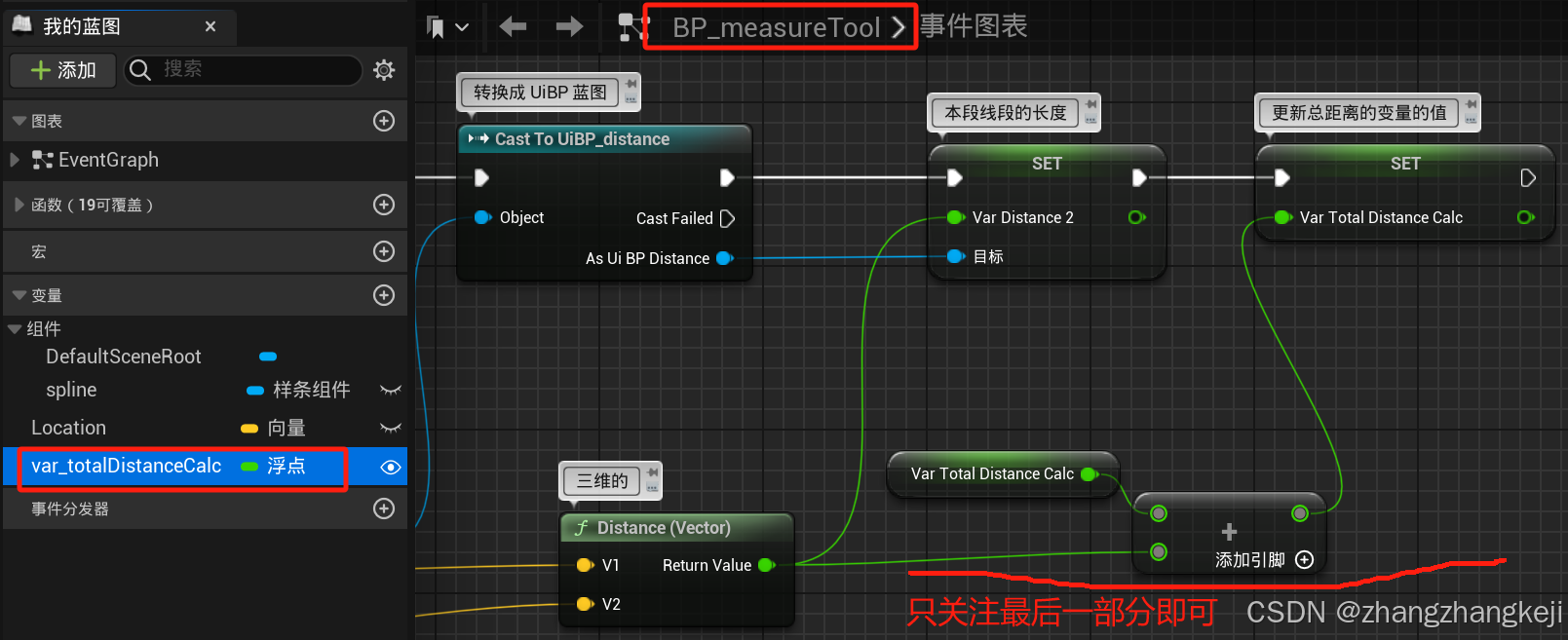The image size is (1568, 640).
Task: Click exec input pin of Cast node
Action: pyautogui.click(x=481, y=177)
